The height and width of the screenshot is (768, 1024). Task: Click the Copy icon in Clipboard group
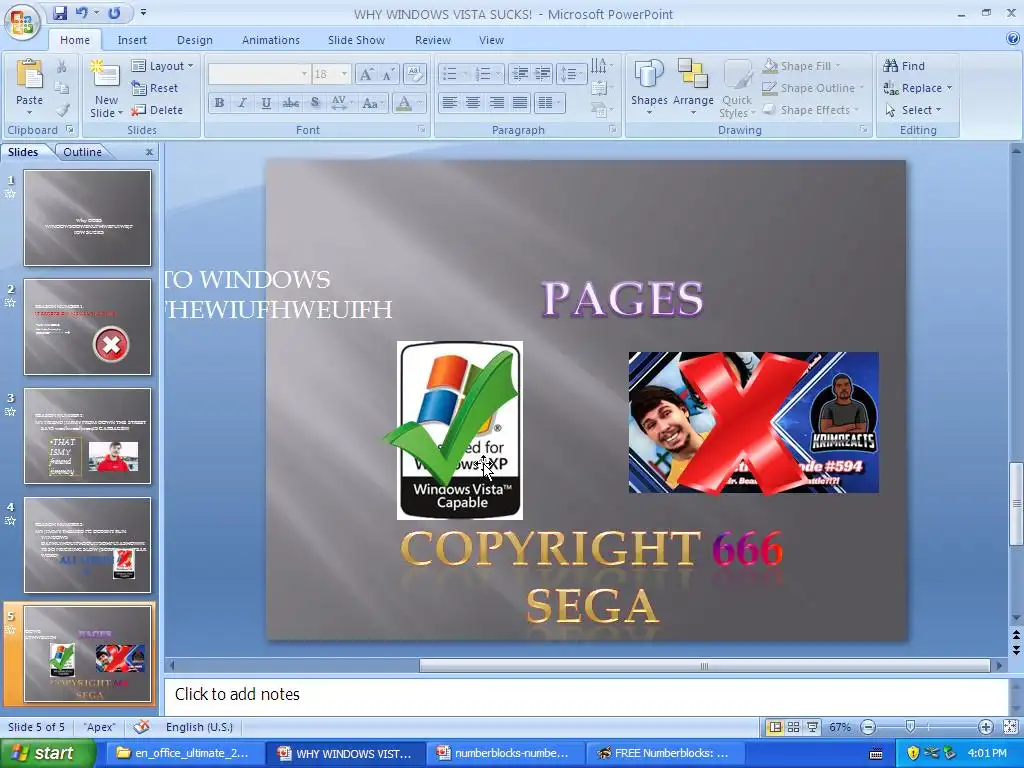(61, 88)
